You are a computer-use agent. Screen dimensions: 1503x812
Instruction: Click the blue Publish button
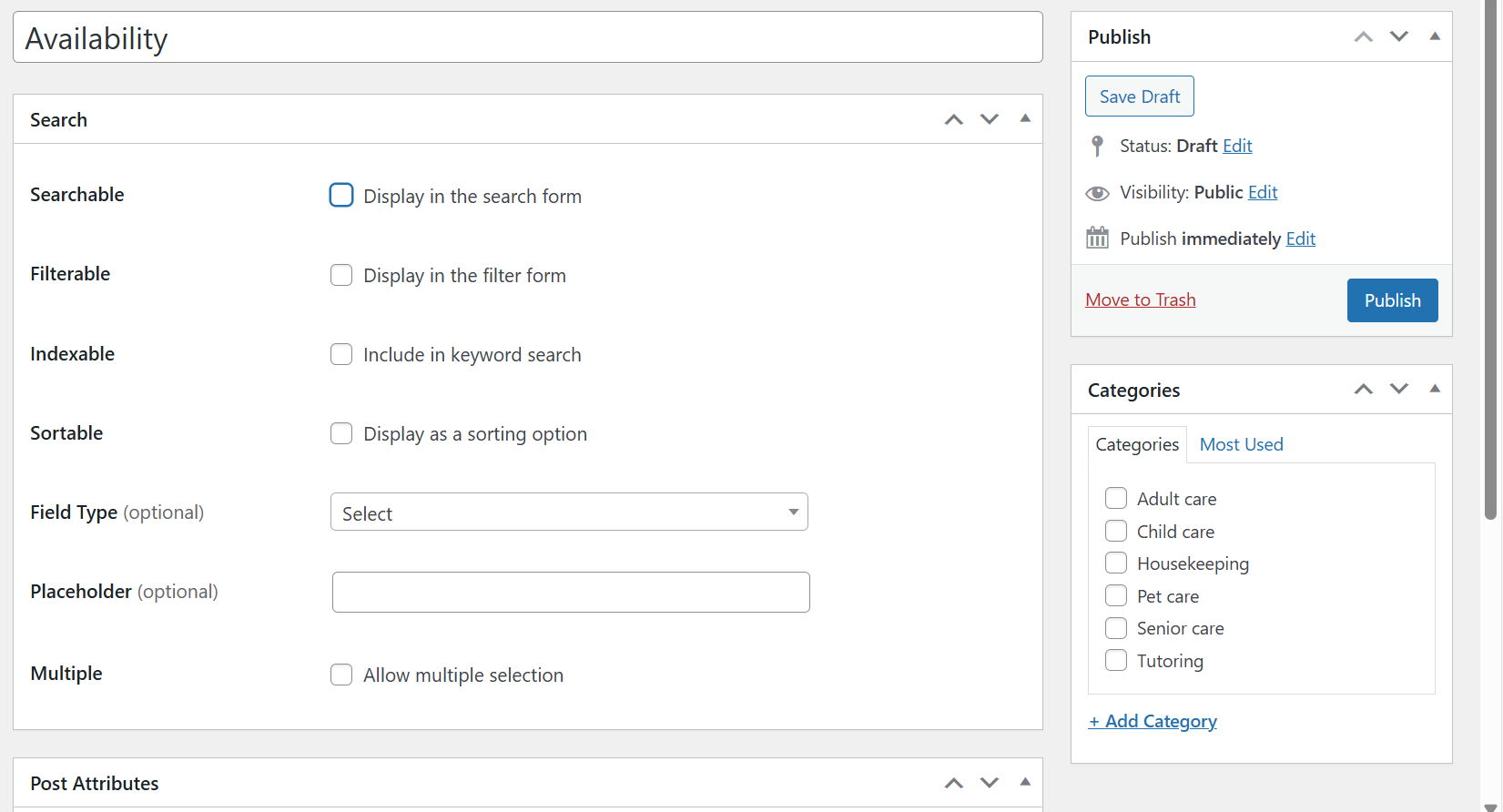click(1392, 300)
